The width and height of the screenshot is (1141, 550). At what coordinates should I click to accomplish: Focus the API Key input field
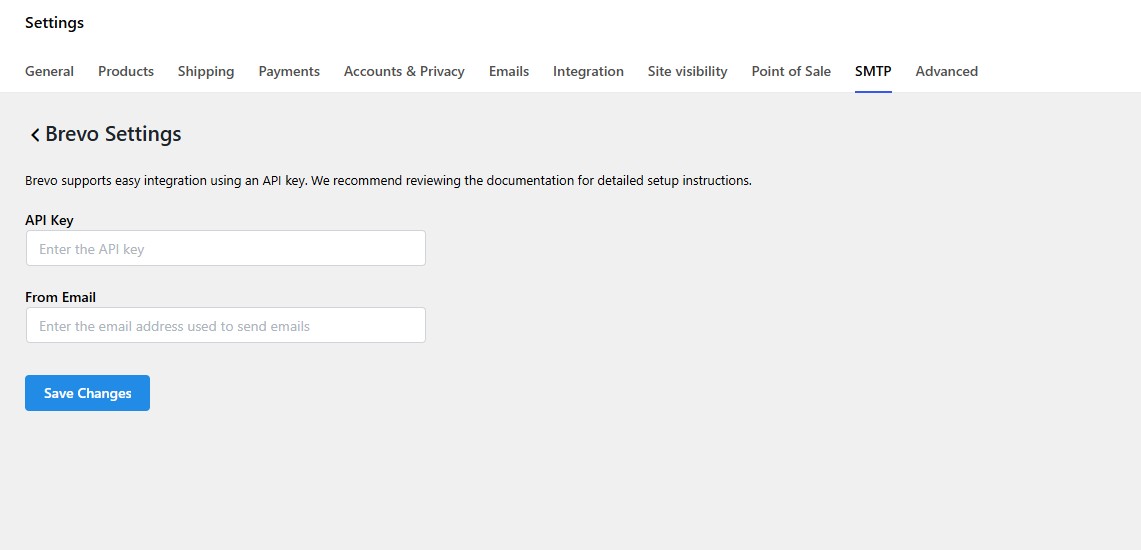226,249
